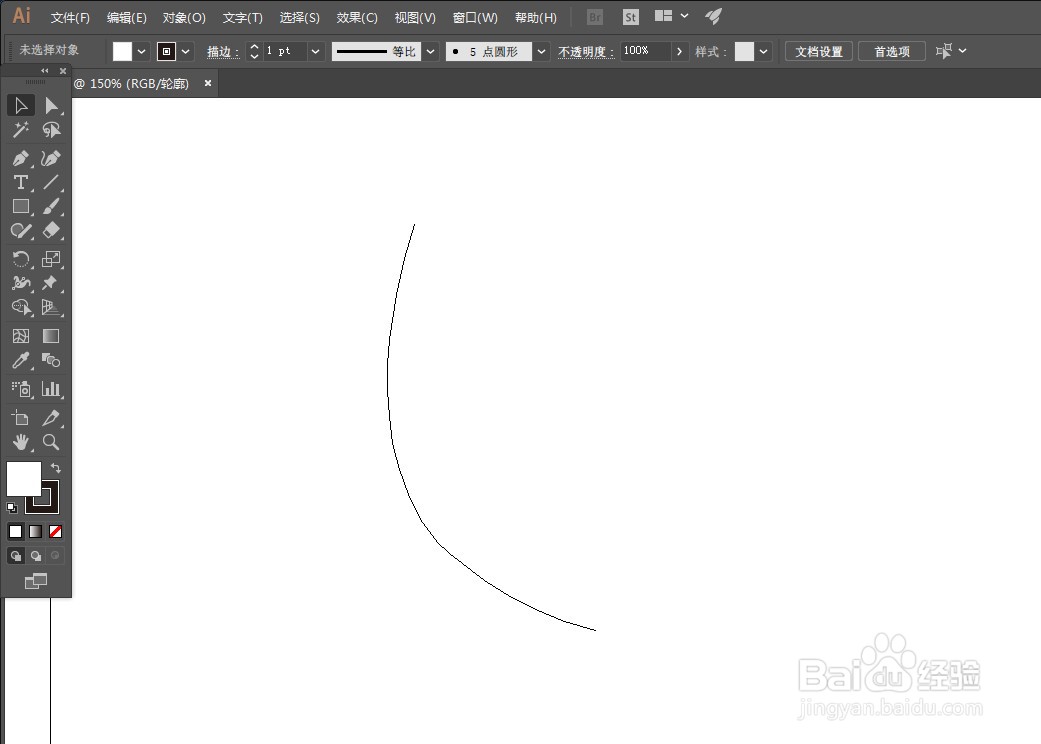Open the 文件(F) menu
This screenshot has width=1041, height=744.
(x=70, y=18)
